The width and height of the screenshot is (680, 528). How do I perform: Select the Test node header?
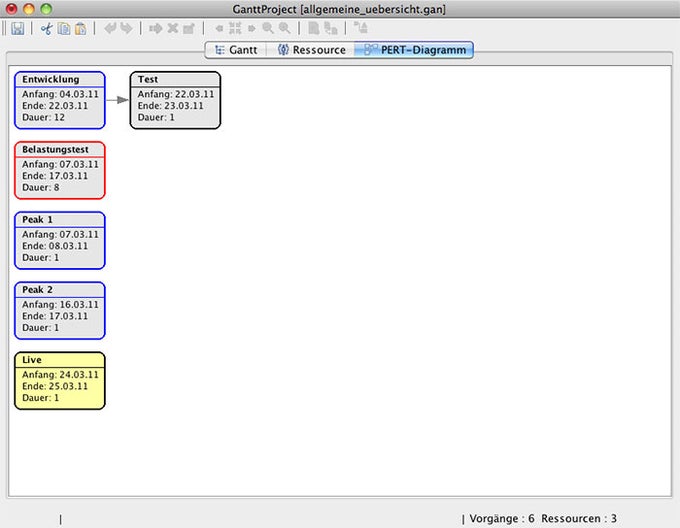[175, 79]
